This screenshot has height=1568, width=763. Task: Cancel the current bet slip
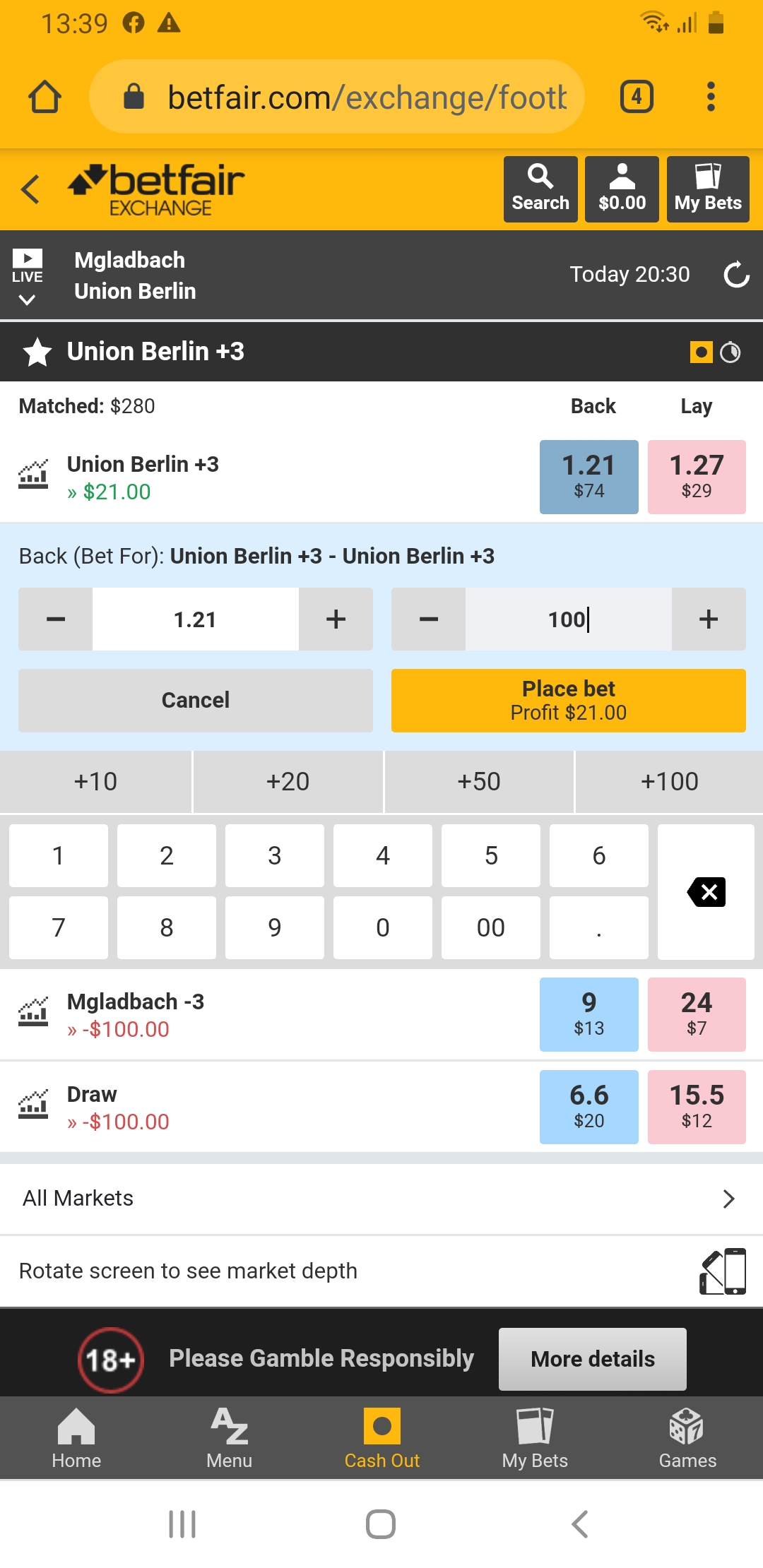point(196,700)
